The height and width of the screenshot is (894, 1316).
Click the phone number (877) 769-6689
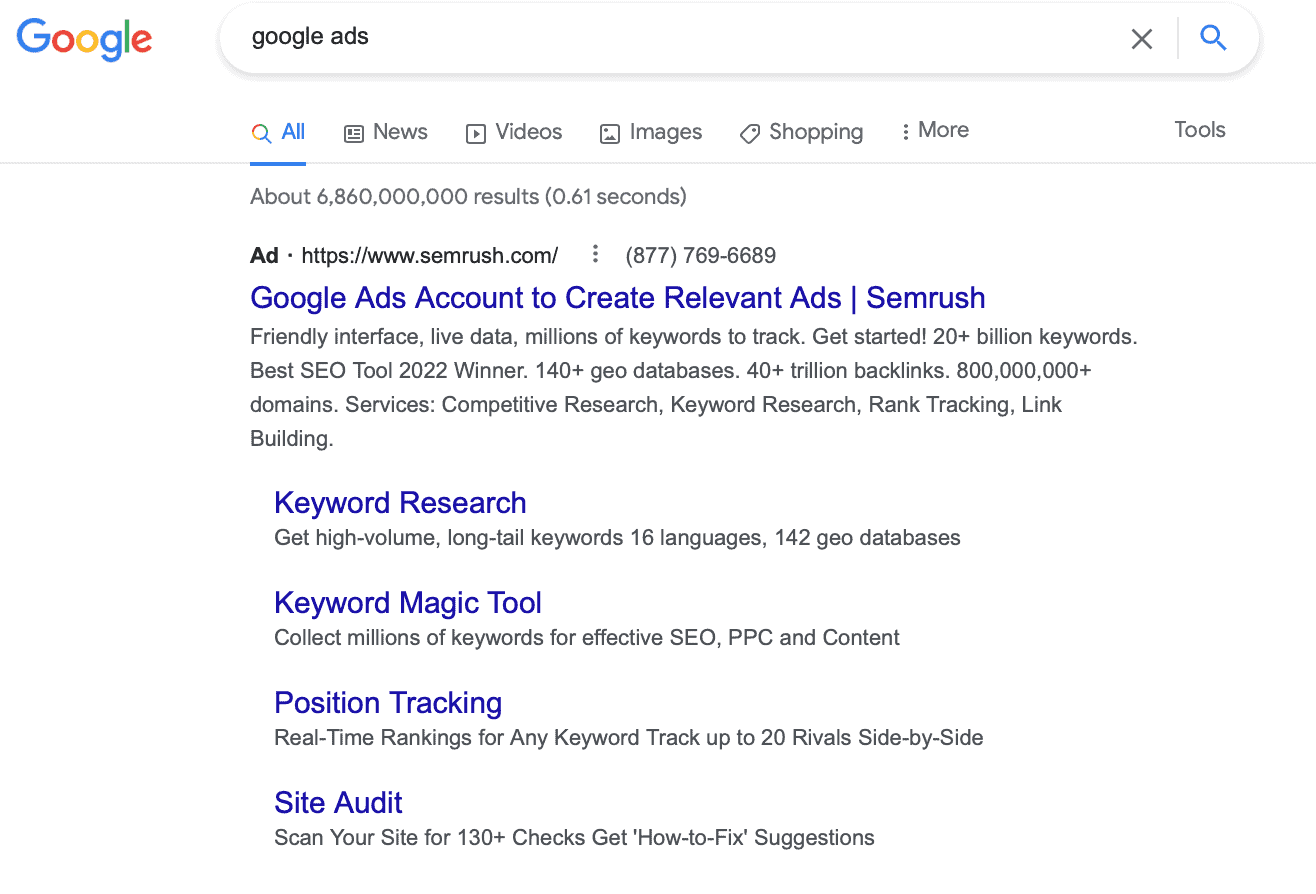[x=701, y=255]
